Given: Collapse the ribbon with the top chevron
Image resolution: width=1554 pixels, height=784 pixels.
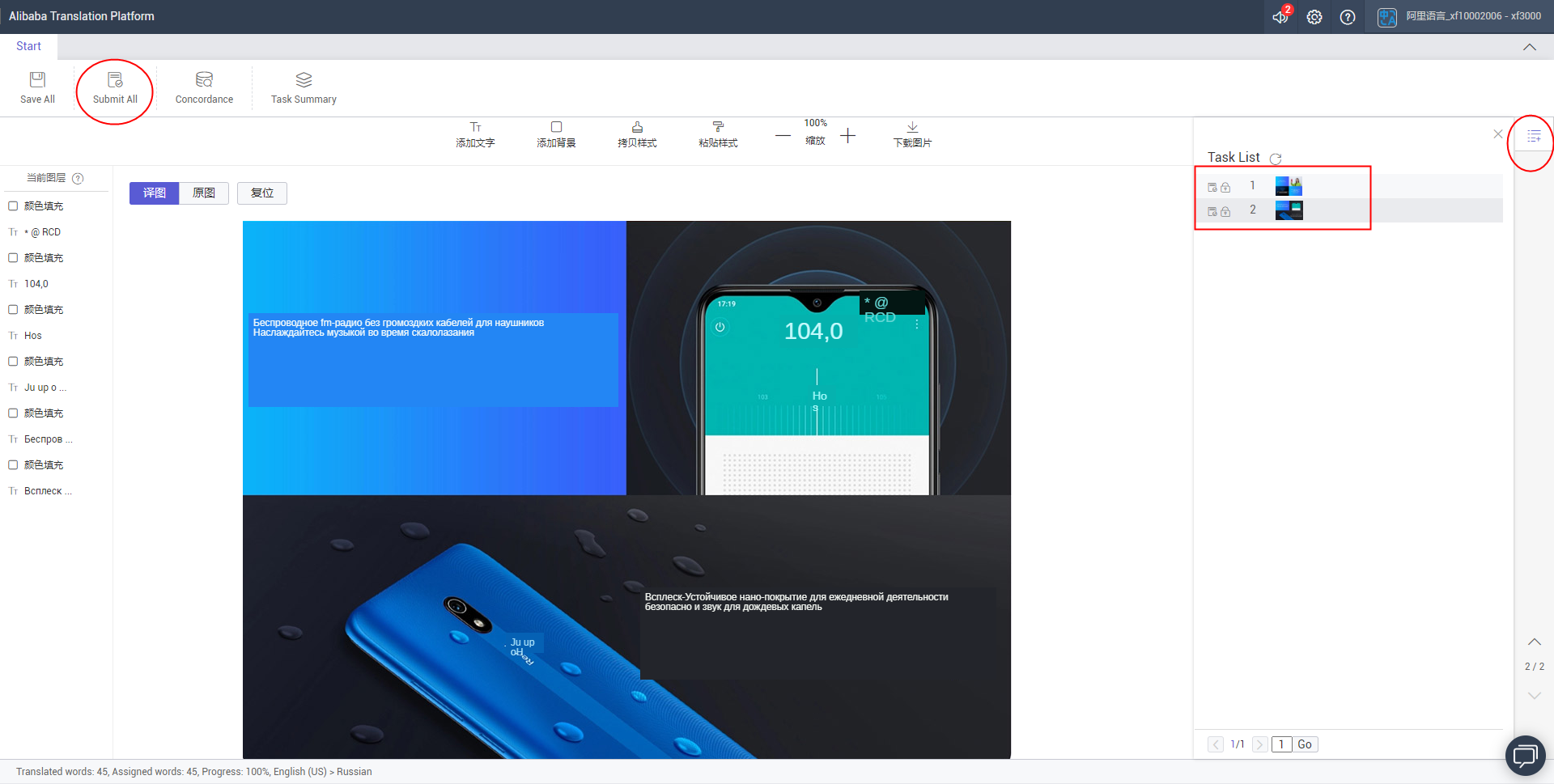Looking at the screenshot, I should point(1530,47).
